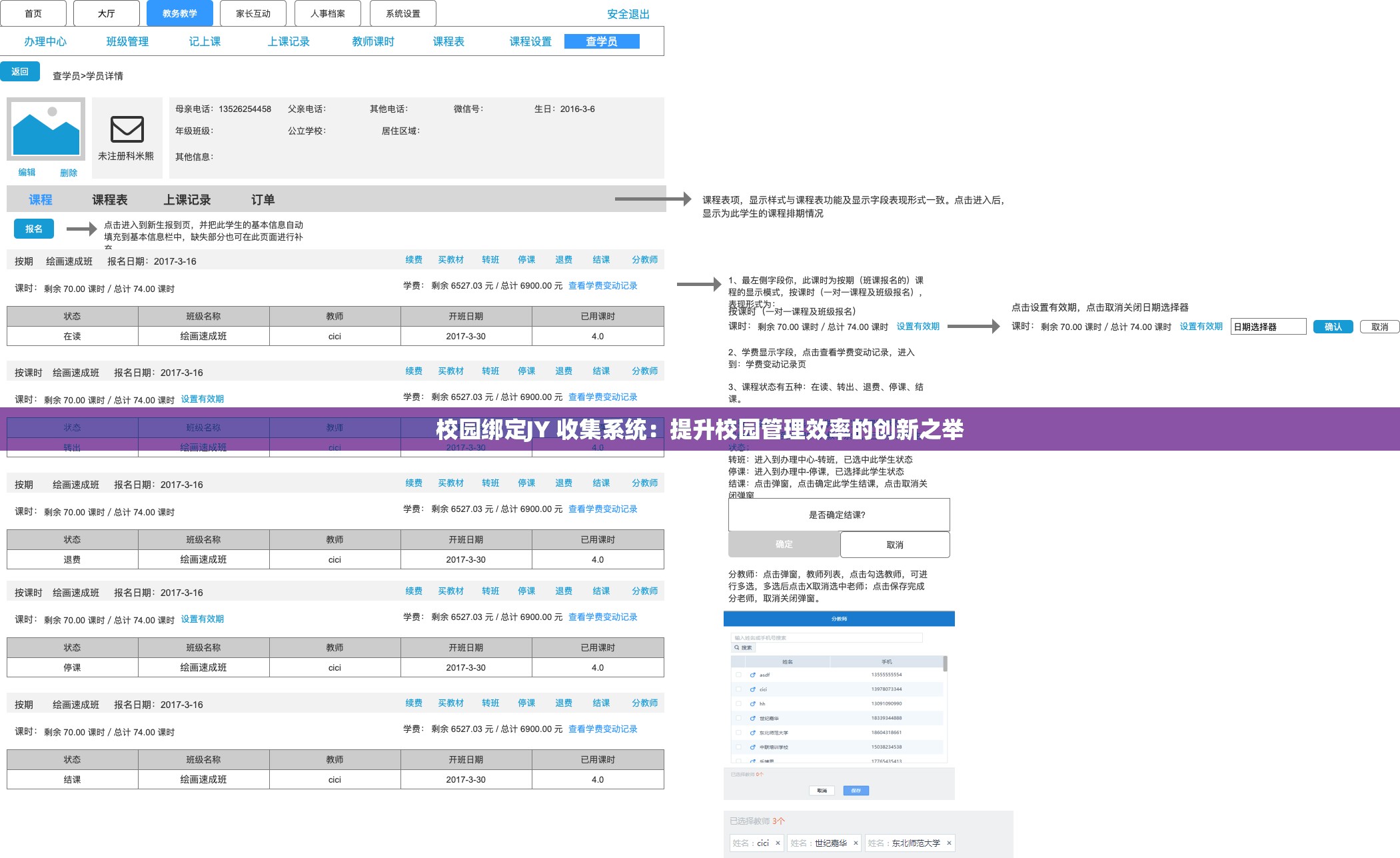Click 取消 button beside the date picker
The image size is (1400, 858).
click(x=1379, y=327)
